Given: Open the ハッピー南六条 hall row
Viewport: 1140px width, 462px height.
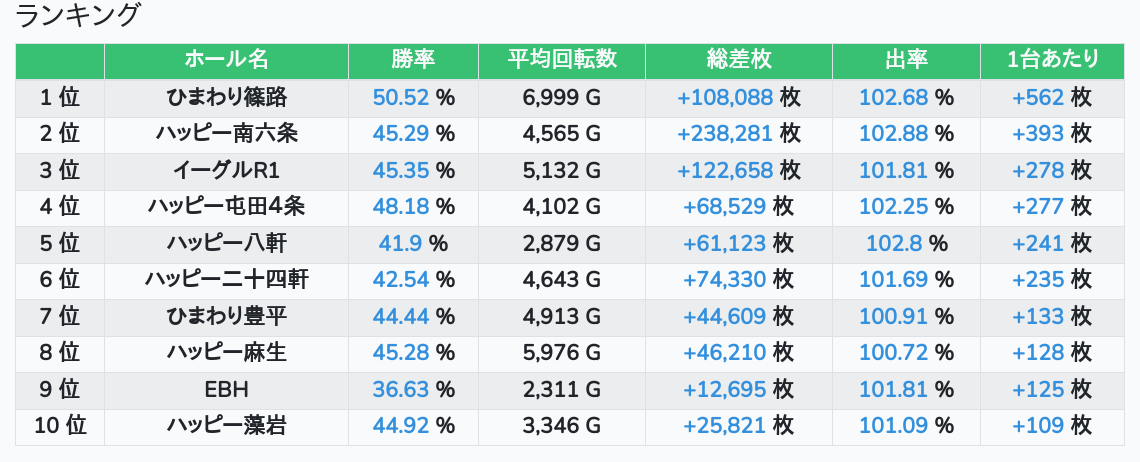Looking at the screenshot, I should pos(226,133).
